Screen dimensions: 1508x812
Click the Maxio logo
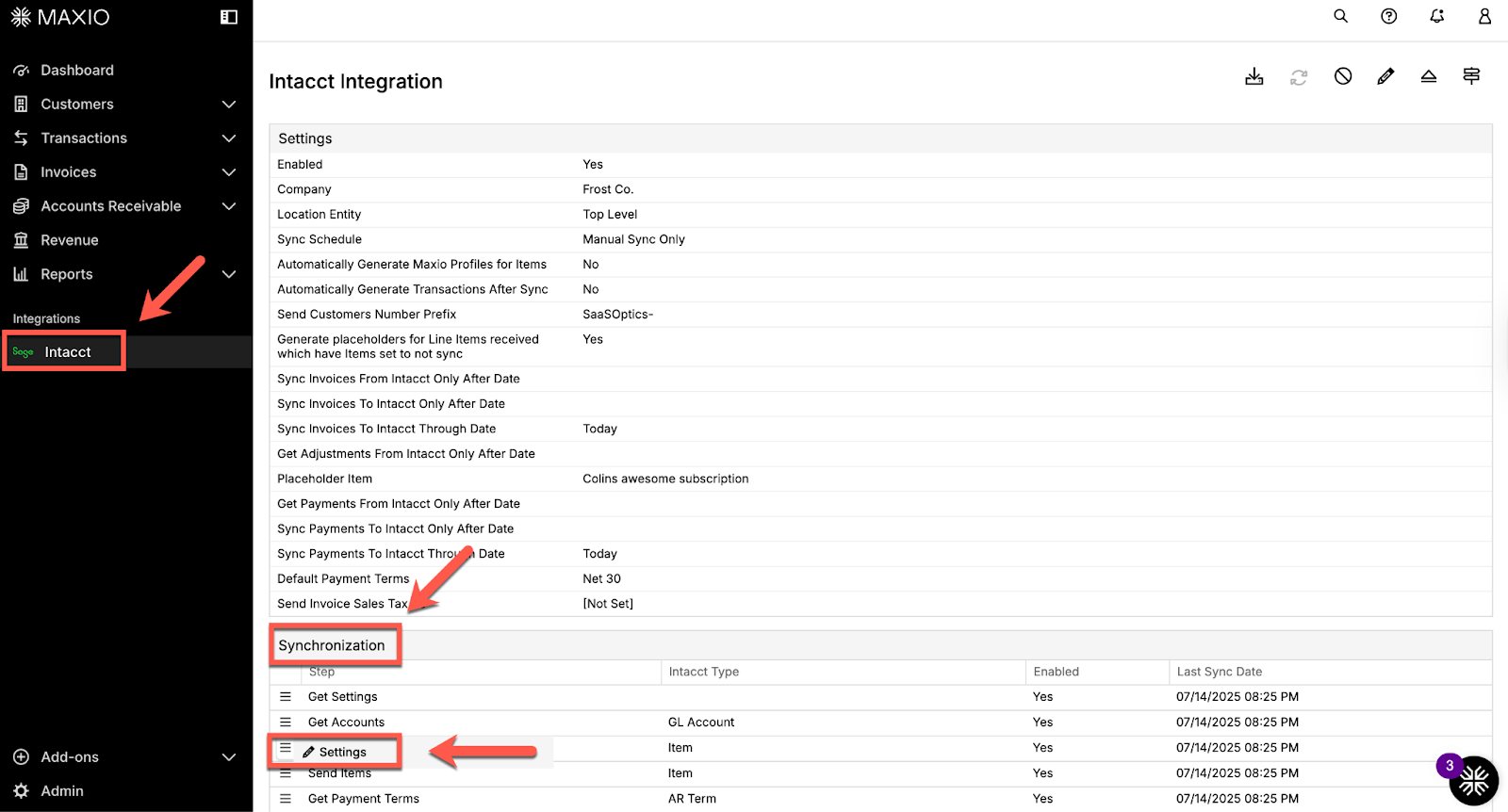coord(60,17)
